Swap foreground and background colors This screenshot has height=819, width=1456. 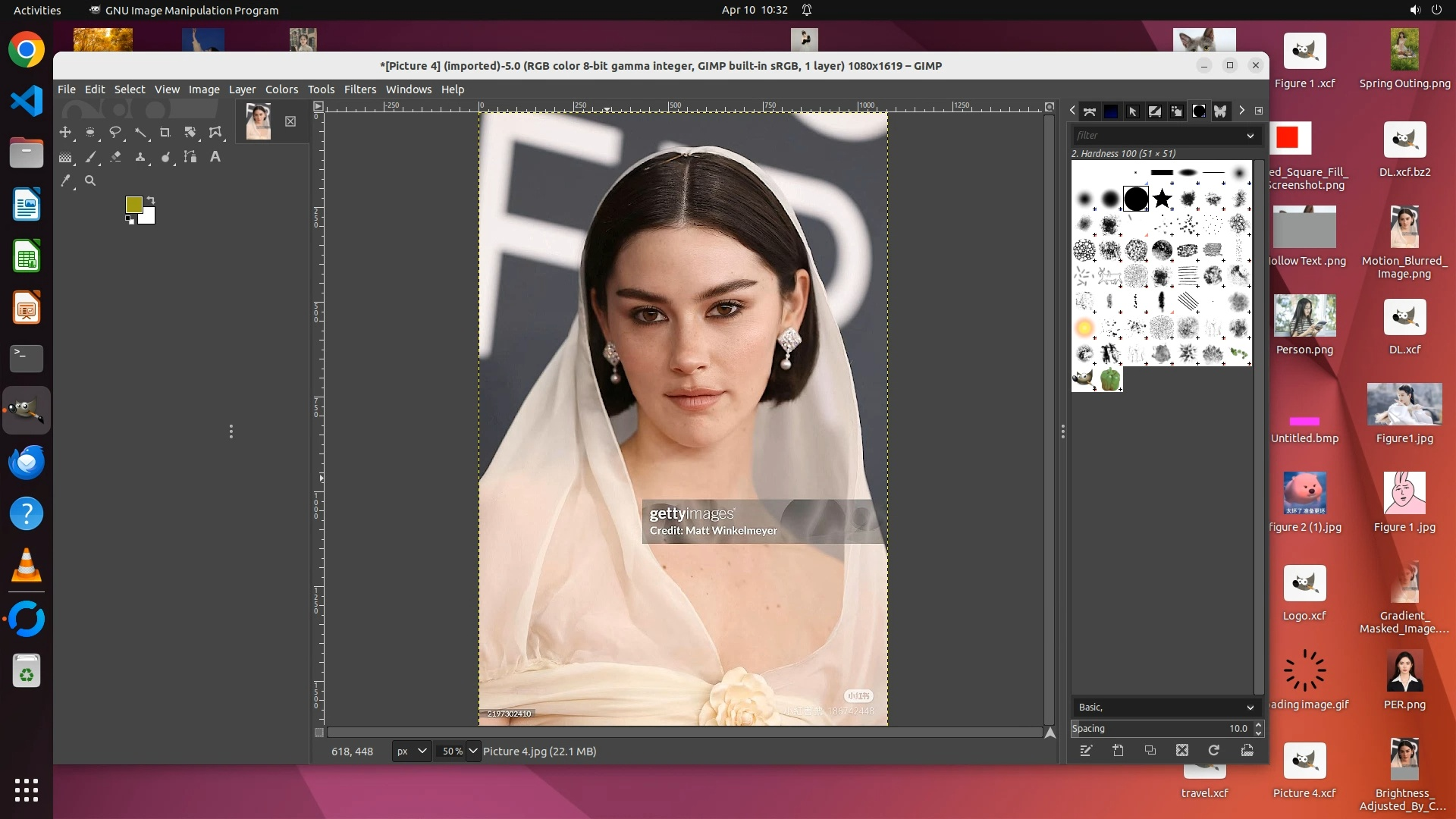pyautogui.click(x=151, y=200)
